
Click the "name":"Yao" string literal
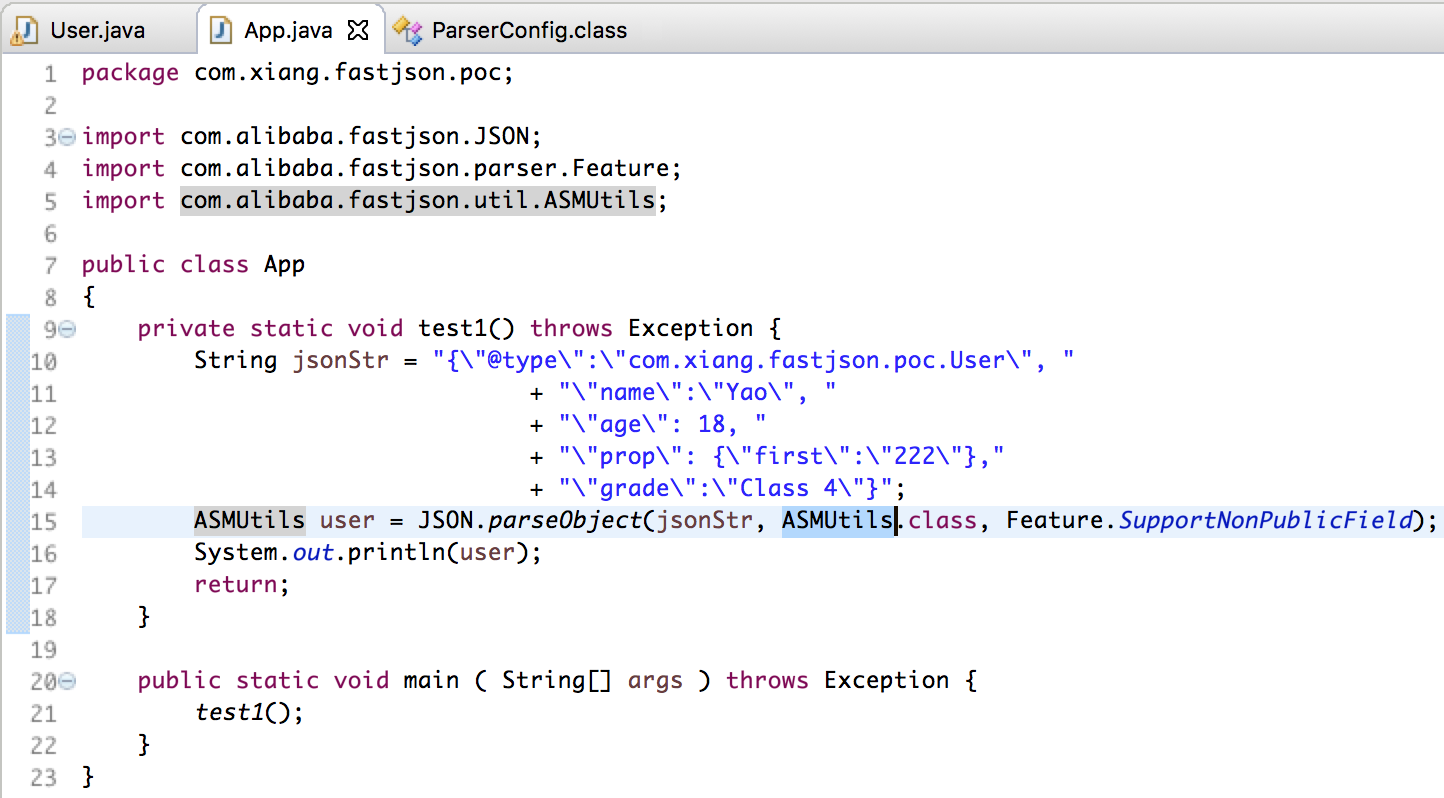(698, 393)
